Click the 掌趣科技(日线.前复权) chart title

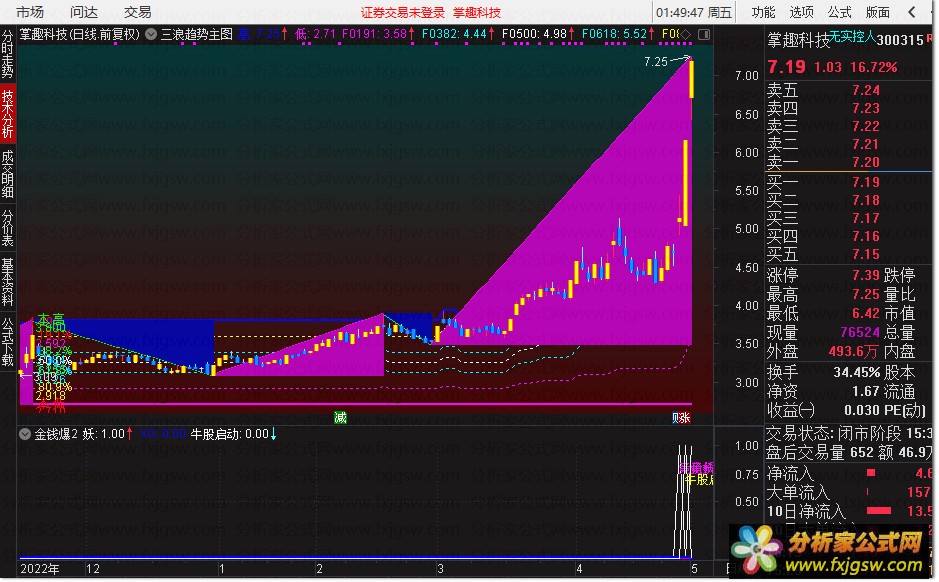click(x=80, y=35)
